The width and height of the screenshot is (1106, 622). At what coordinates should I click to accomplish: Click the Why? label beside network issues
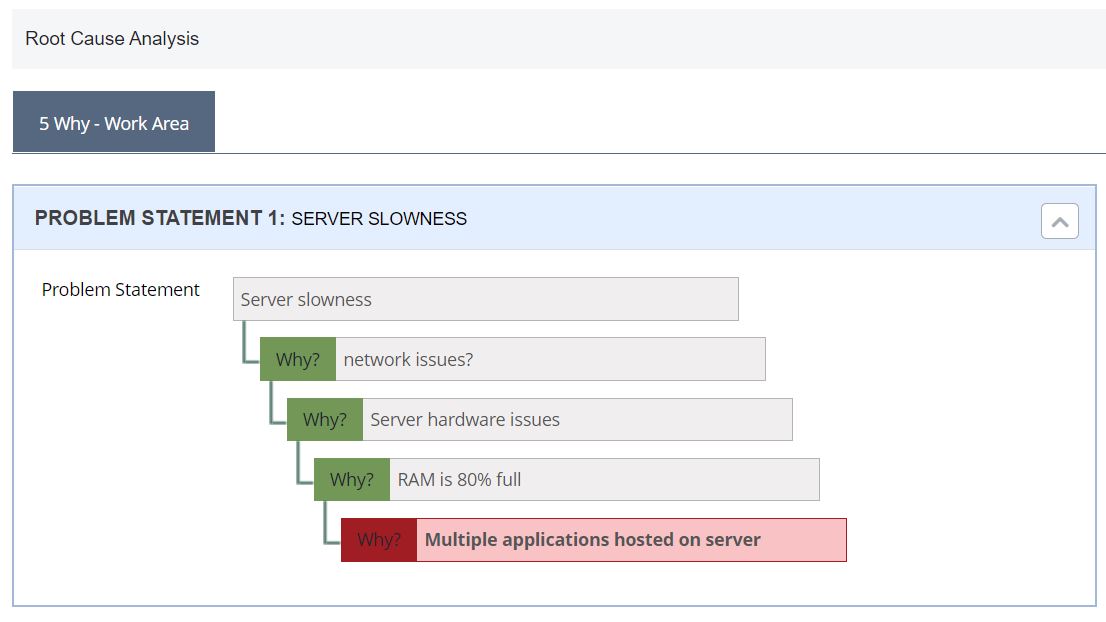point(298,359)
